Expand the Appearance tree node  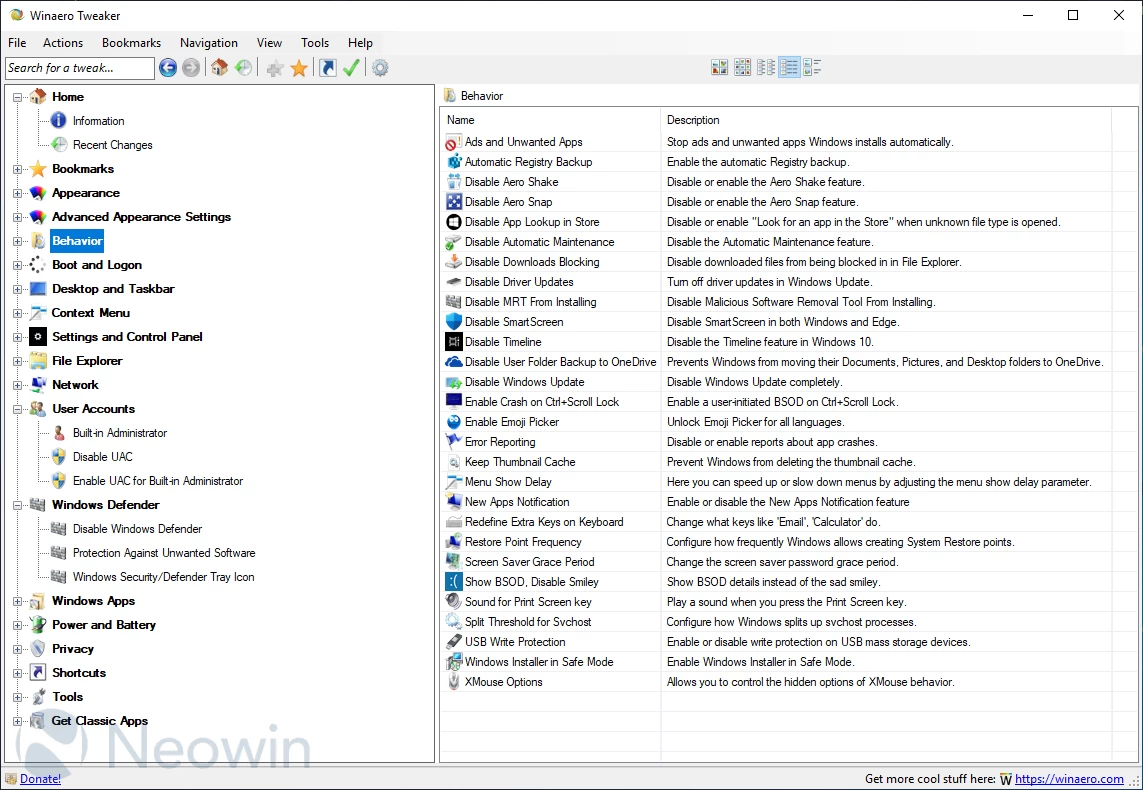pos(17,193)
